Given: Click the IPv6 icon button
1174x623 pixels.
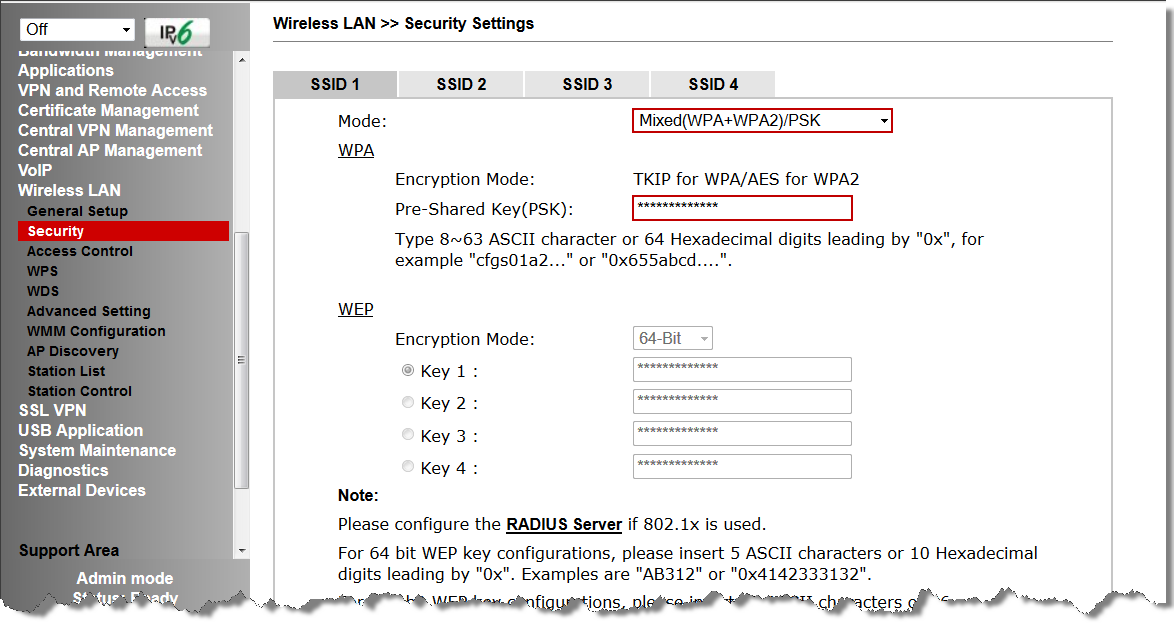Looking at the screenshot, I should point(177,31).
